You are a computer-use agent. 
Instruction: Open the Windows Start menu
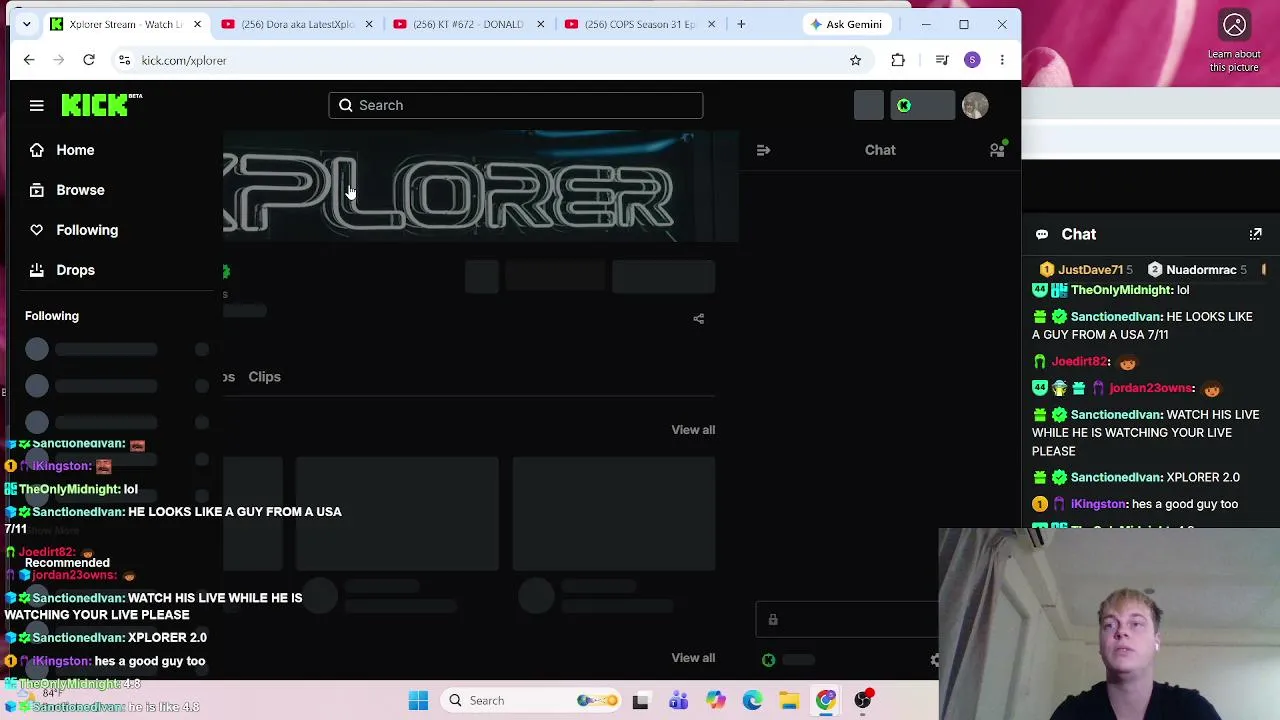pos(418,700)
